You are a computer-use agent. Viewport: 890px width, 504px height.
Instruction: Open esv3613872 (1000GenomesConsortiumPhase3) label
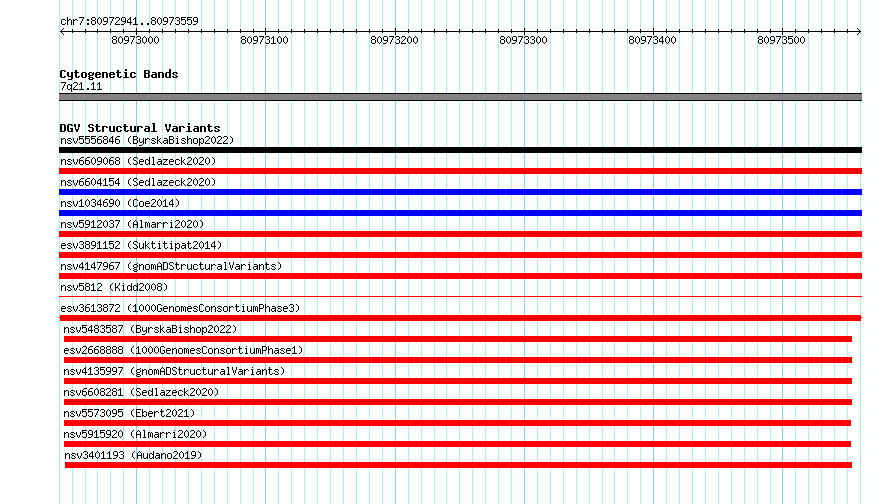coord(180,308)
